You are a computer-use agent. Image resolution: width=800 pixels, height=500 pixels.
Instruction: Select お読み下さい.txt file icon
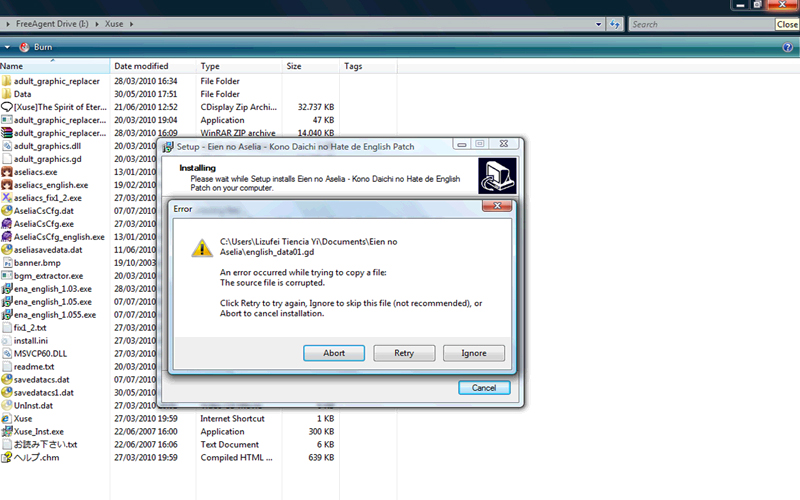coord(7,445)
